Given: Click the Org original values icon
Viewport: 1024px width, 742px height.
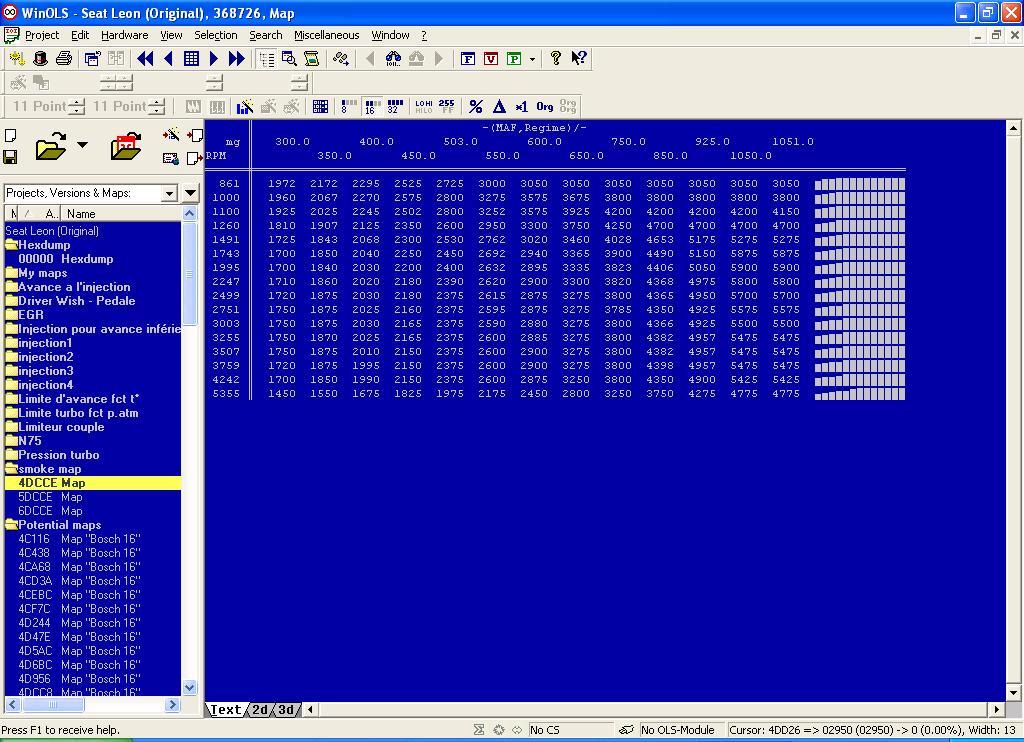Looking at the screenshot, I should (545, 106).
